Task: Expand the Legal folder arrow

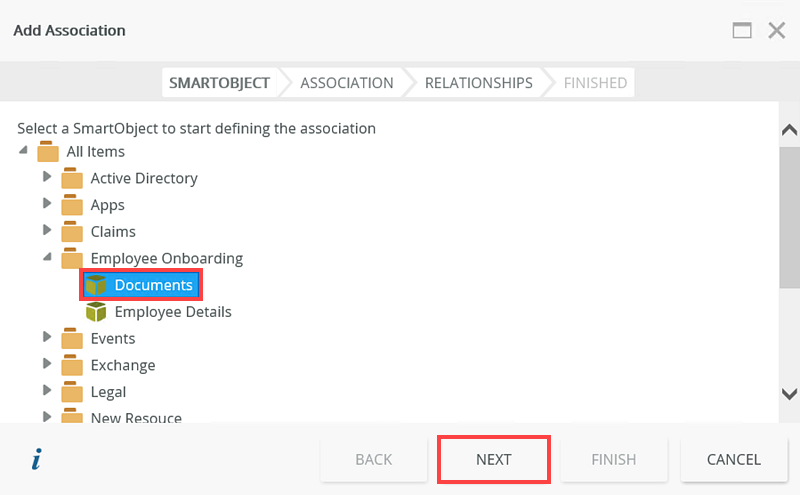Action: point(47,390)
